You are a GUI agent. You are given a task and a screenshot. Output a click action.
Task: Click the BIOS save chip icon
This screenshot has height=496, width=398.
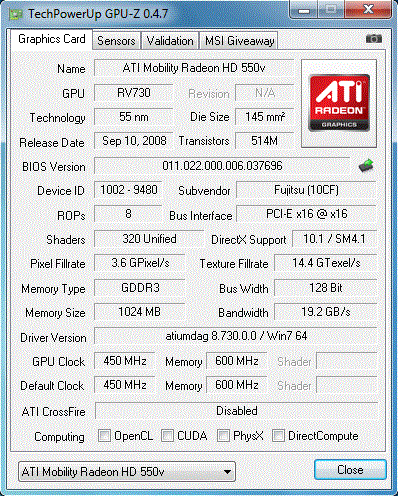[x=366, y=166]
